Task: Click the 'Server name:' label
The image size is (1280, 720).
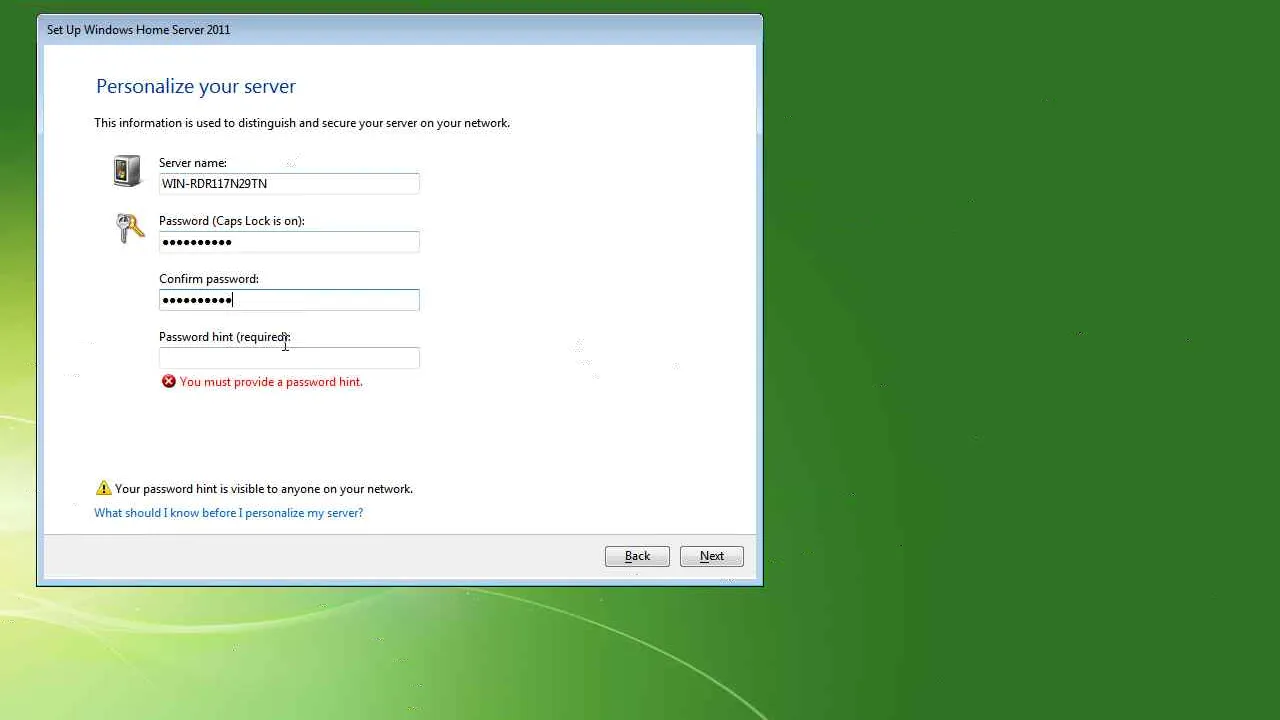Action: point(193,163)
